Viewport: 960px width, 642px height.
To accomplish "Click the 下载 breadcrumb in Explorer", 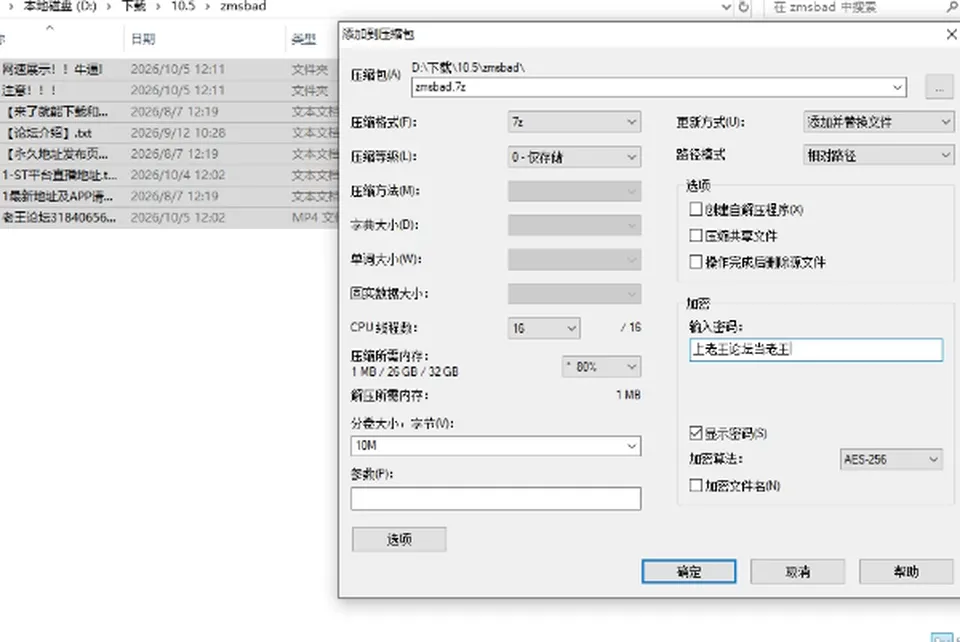I will click(x=133, y=6).
